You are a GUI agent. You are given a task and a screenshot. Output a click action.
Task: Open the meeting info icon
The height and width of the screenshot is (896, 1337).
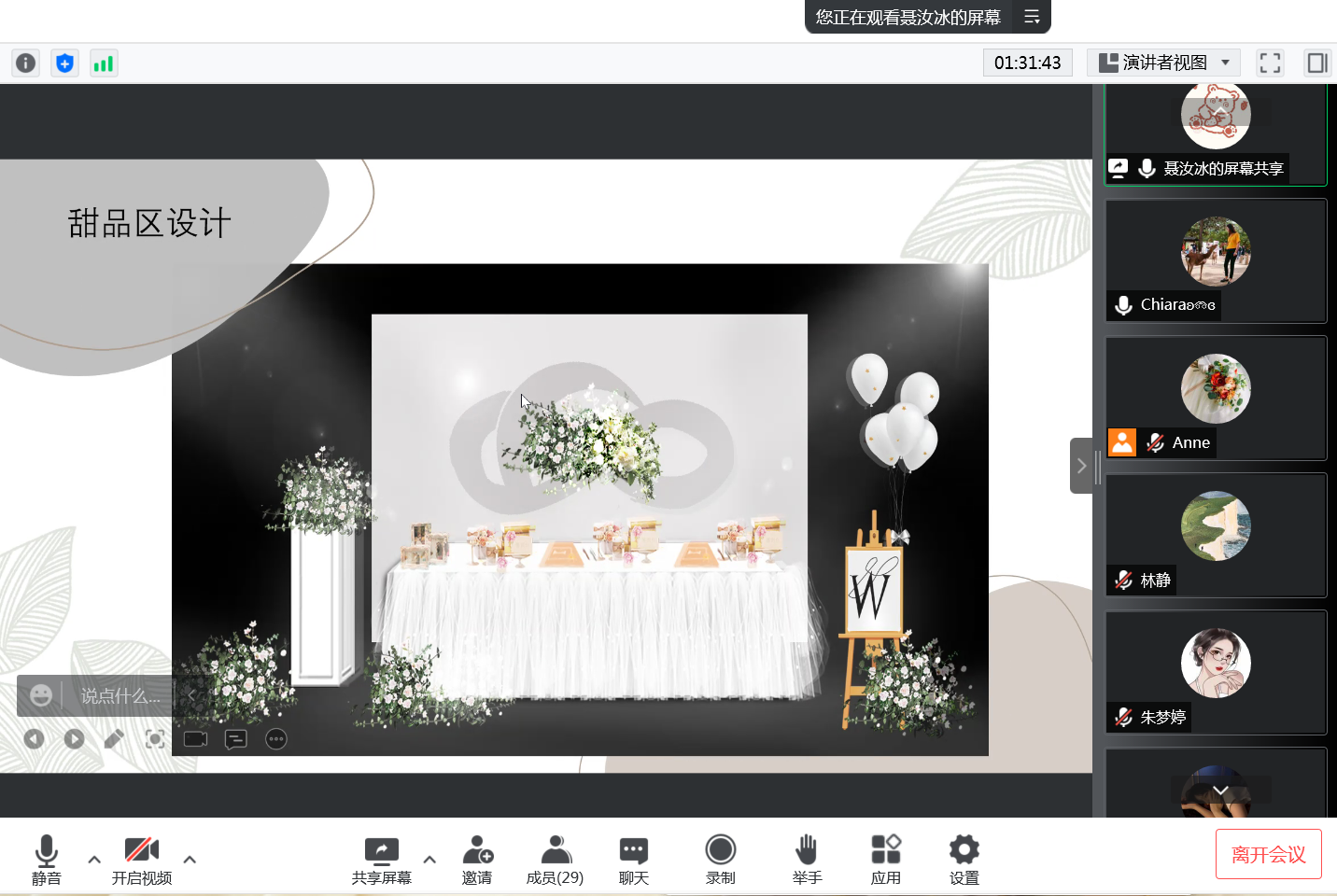click(25, 63)
